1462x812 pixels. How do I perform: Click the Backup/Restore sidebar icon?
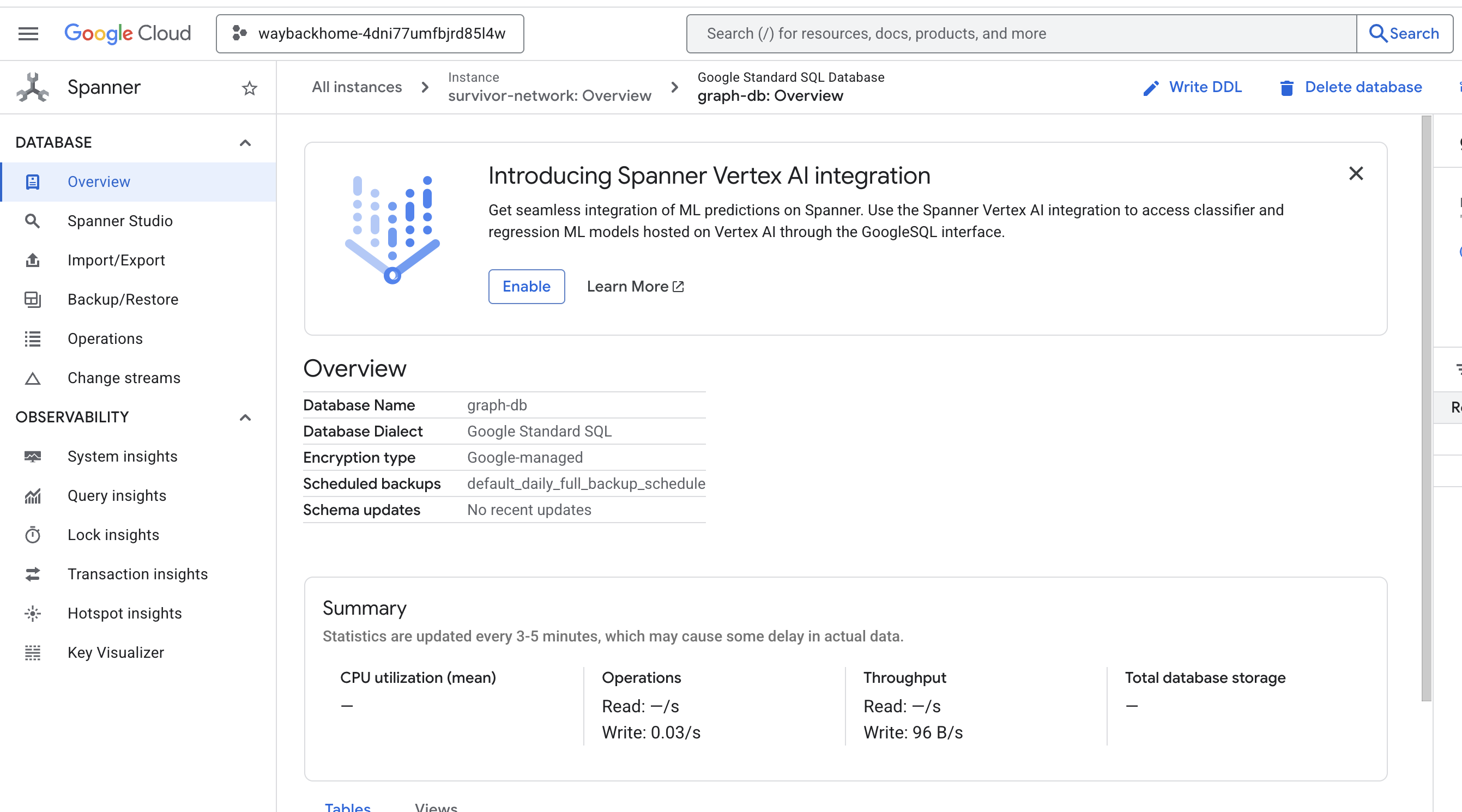32,299
